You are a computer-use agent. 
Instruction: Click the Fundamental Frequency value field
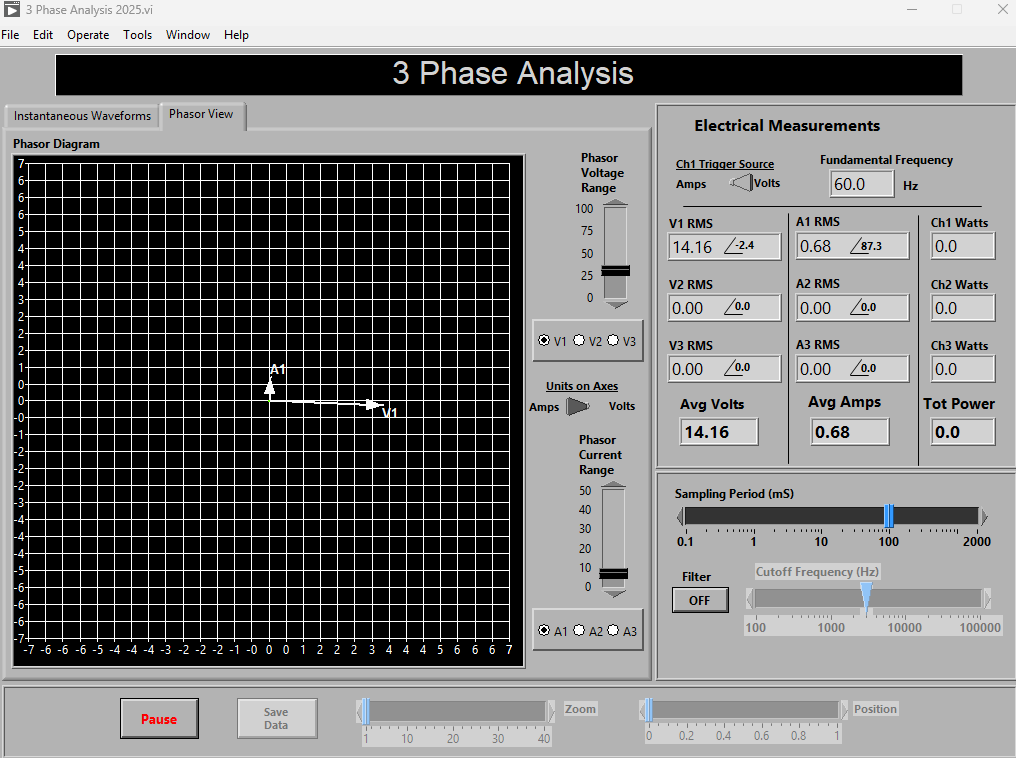tap(861, 185)
